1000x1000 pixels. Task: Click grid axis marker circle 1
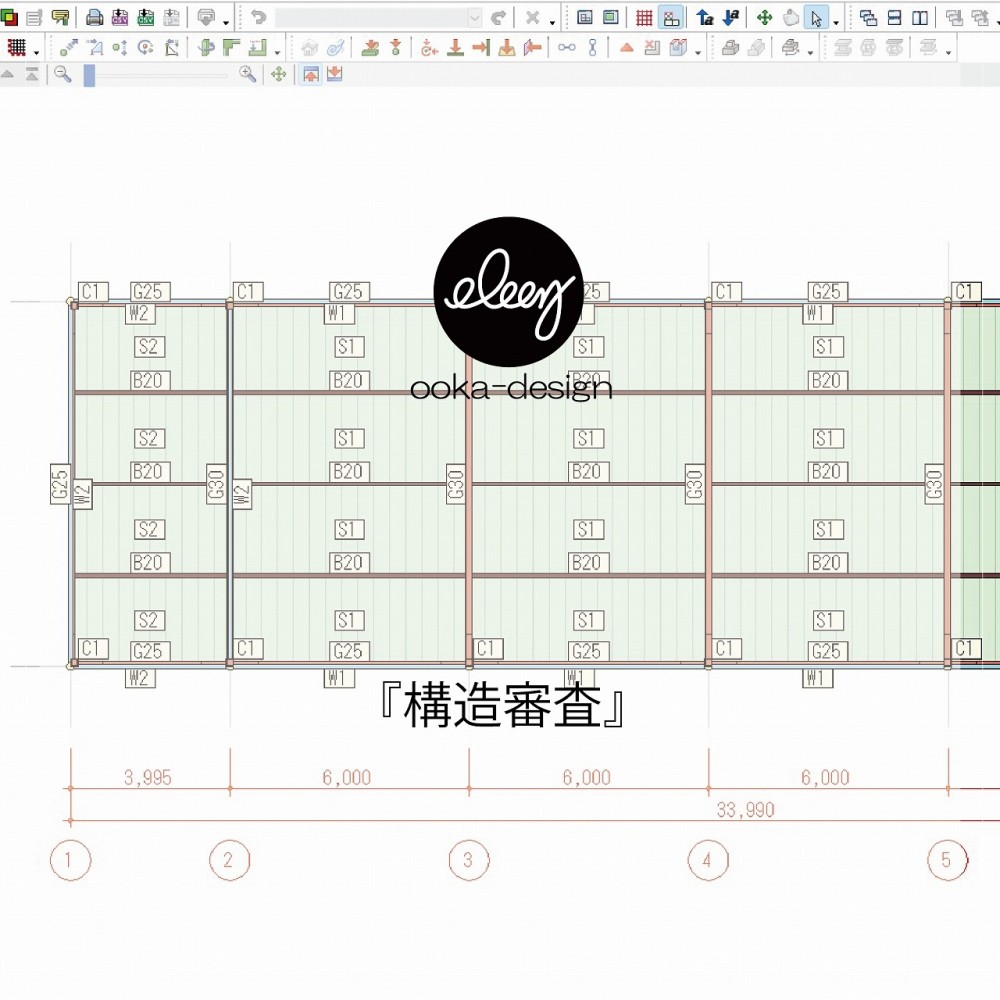(70, 860)
